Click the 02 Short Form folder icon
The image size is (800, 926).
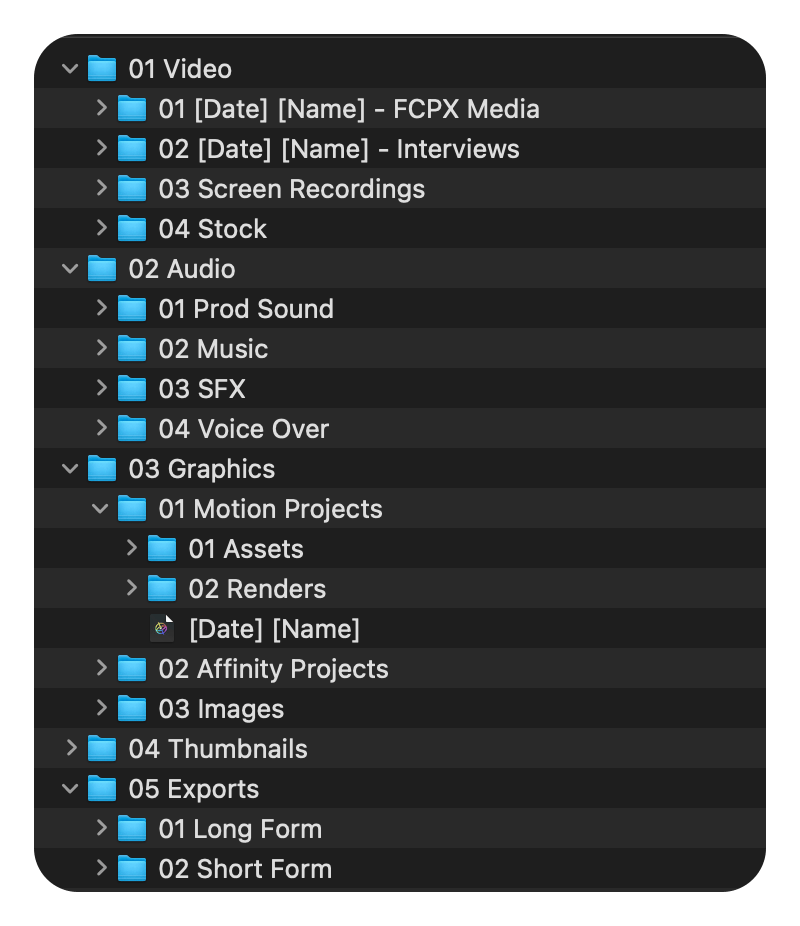pos(132,869)
